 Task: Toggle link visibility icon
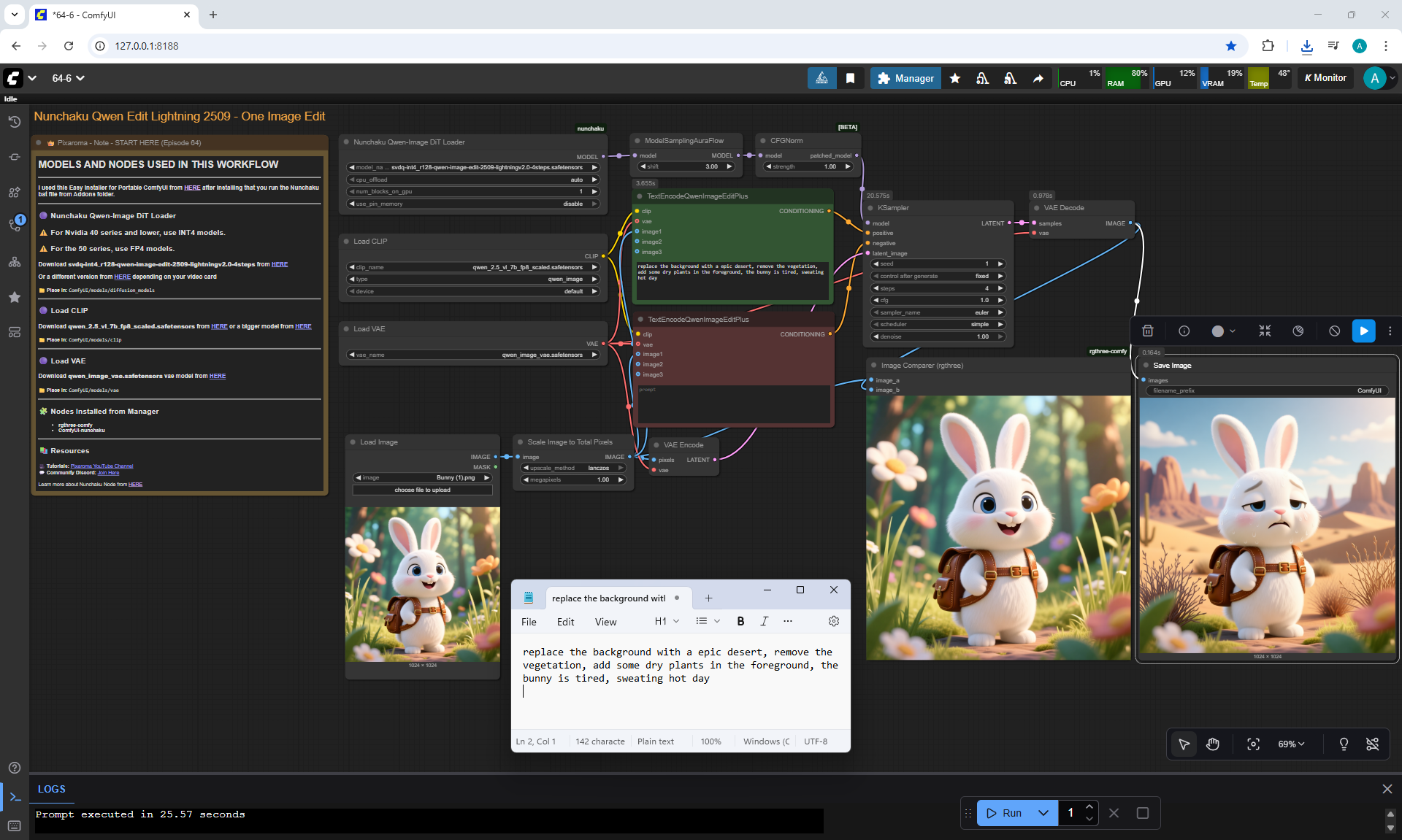tap(1373, 744)
